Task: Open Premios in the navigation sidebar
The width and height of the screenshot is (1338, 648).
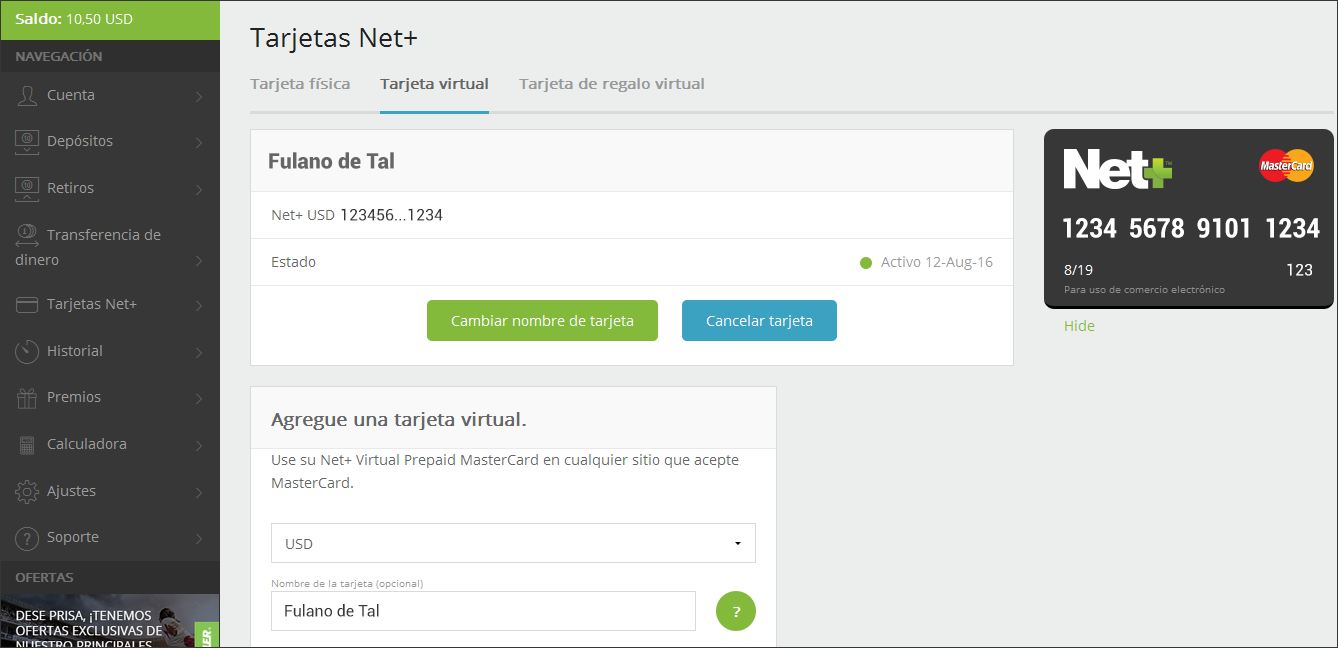Action: coord(110,397)
